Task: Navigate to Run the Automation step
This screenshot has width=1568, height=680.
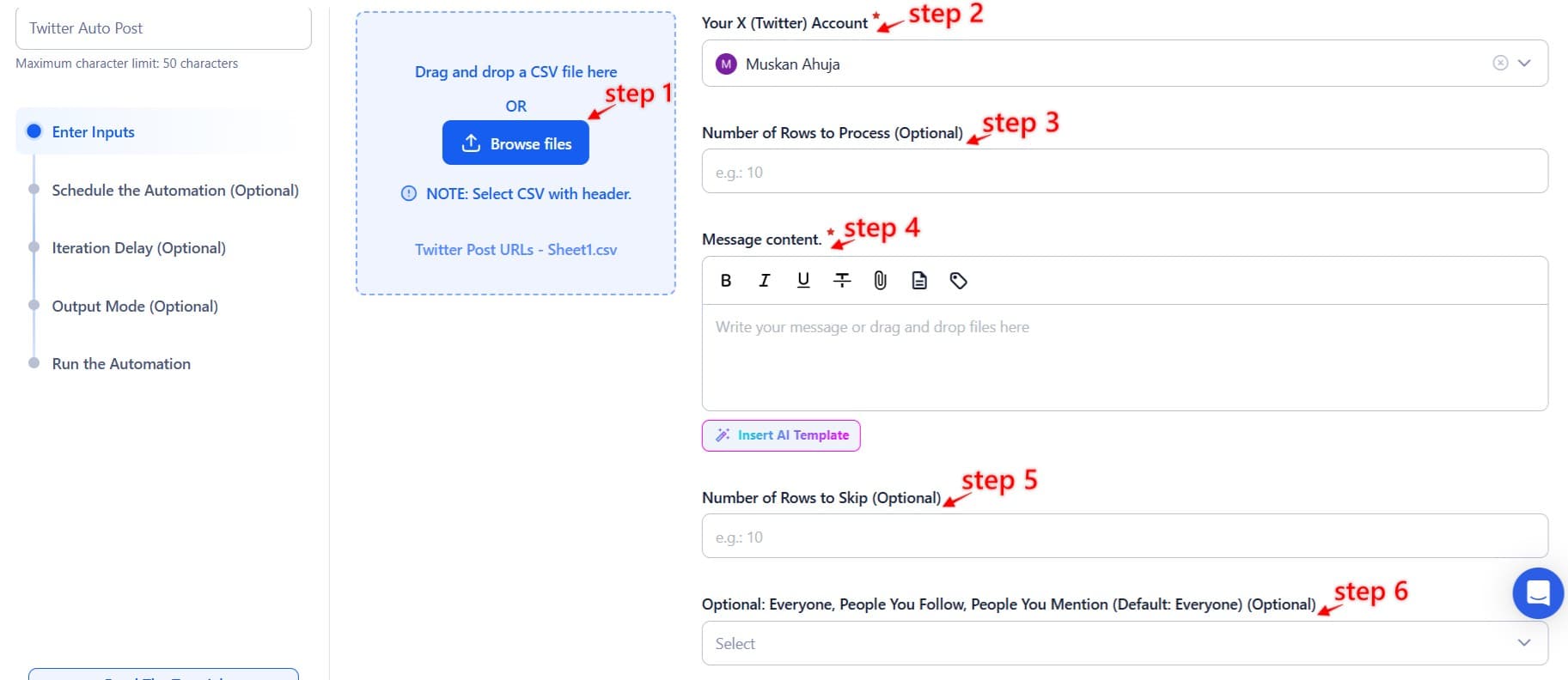Action: 121,363
